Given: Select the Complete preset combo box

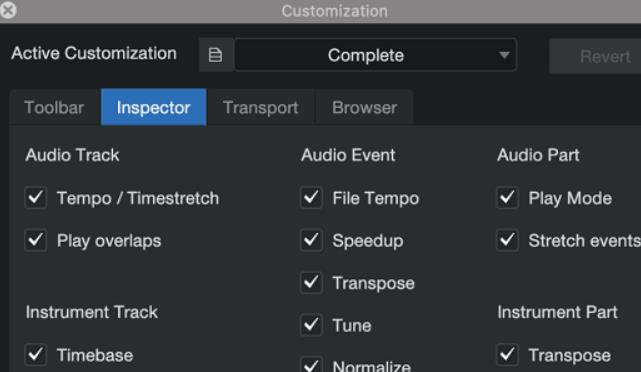Looking at the screenshot, I should (376, 55).
